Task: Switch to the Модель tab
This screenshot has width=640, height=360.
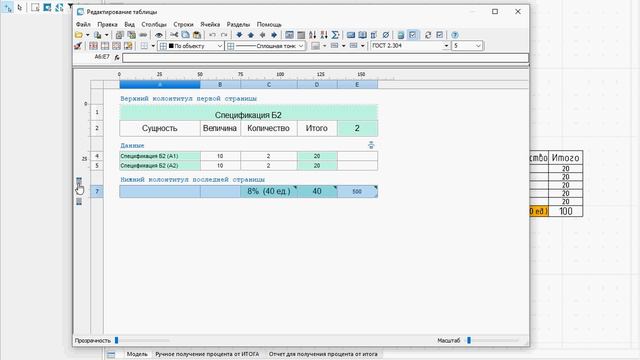Action: (x=137, y=354)
